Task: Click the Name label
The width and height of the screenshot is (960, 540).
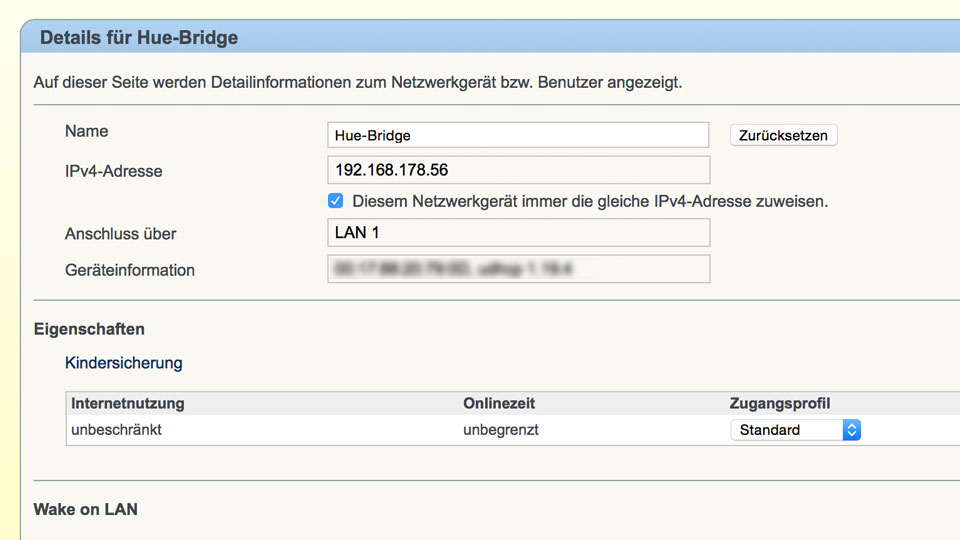Action: click(x=86, y=132)
